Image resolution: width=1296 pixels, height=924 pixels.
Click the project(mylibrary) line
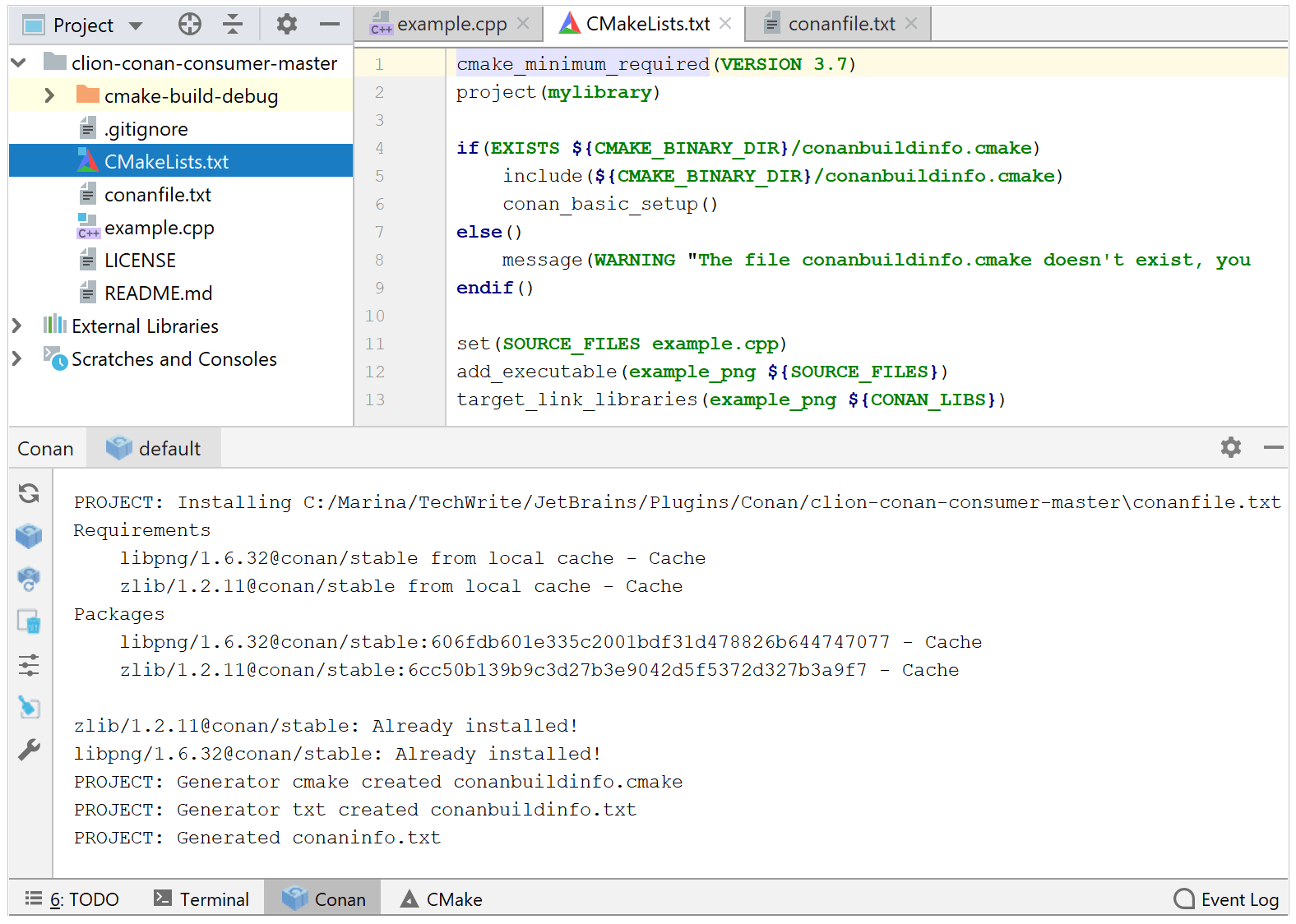click(558, 92)
